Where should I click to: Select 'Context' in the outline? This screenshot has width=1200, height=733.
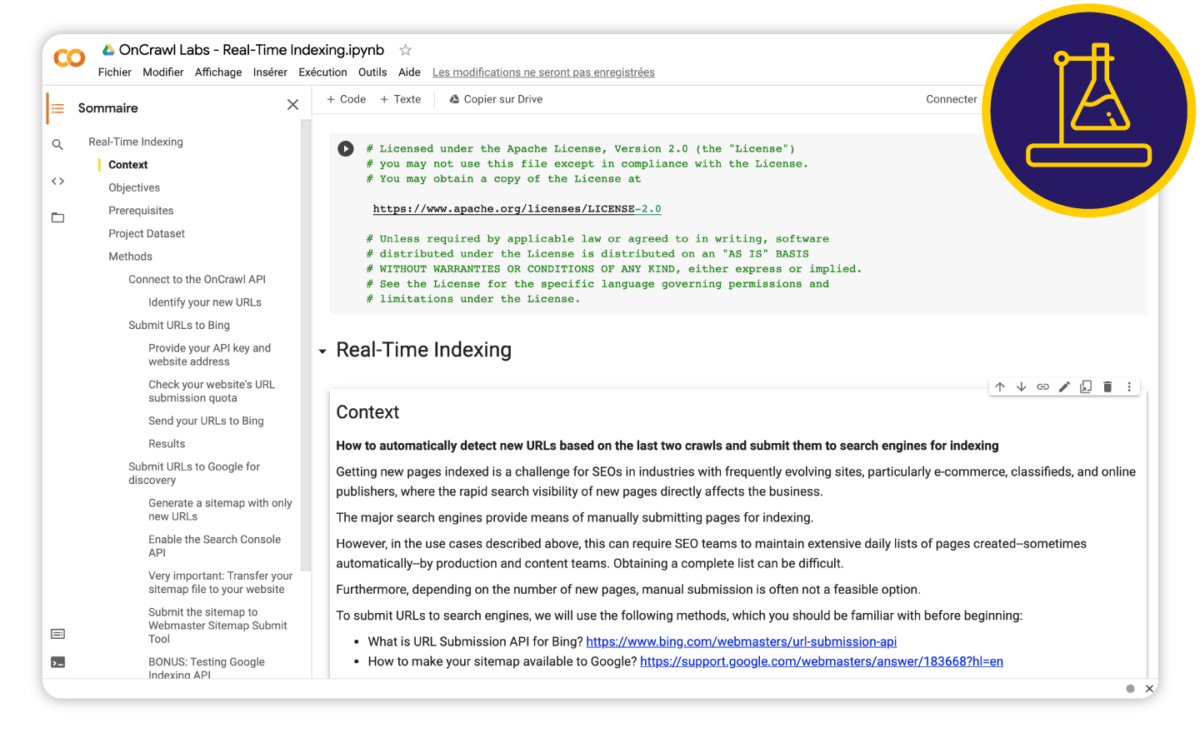[128, 165]
